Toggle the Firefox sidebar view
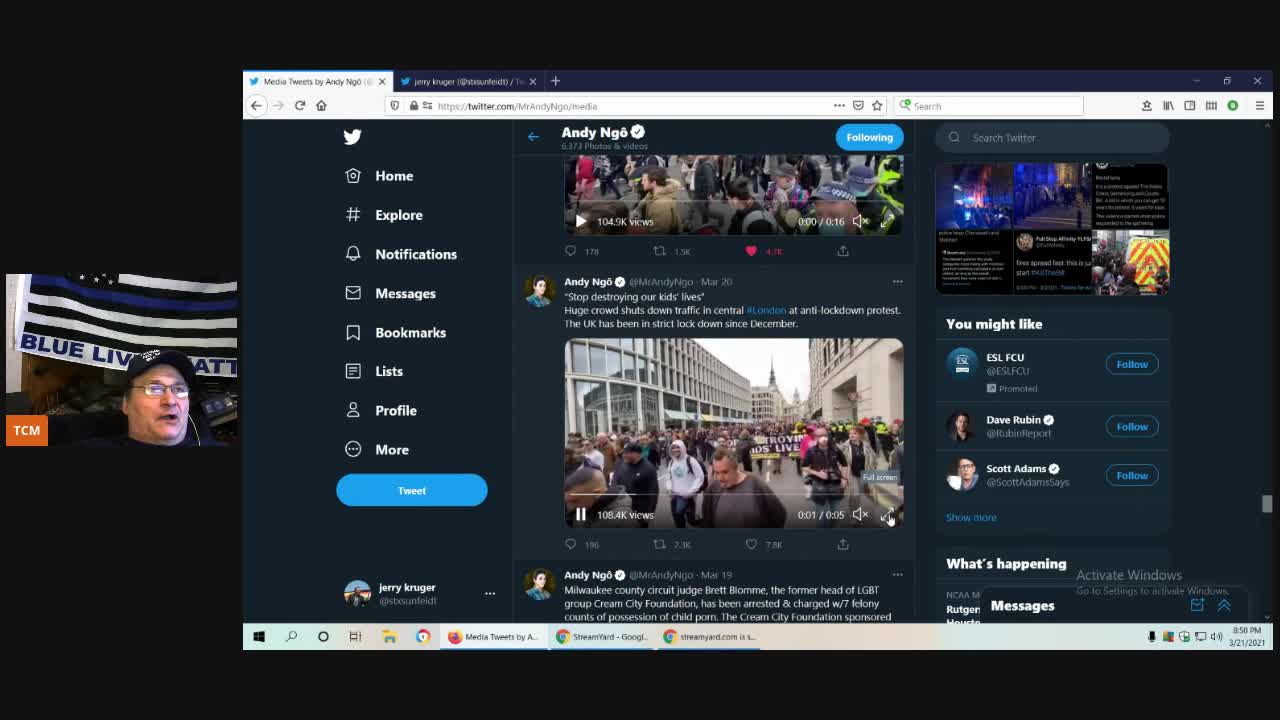This screenshot has width=1280, height=720. 1190,106
